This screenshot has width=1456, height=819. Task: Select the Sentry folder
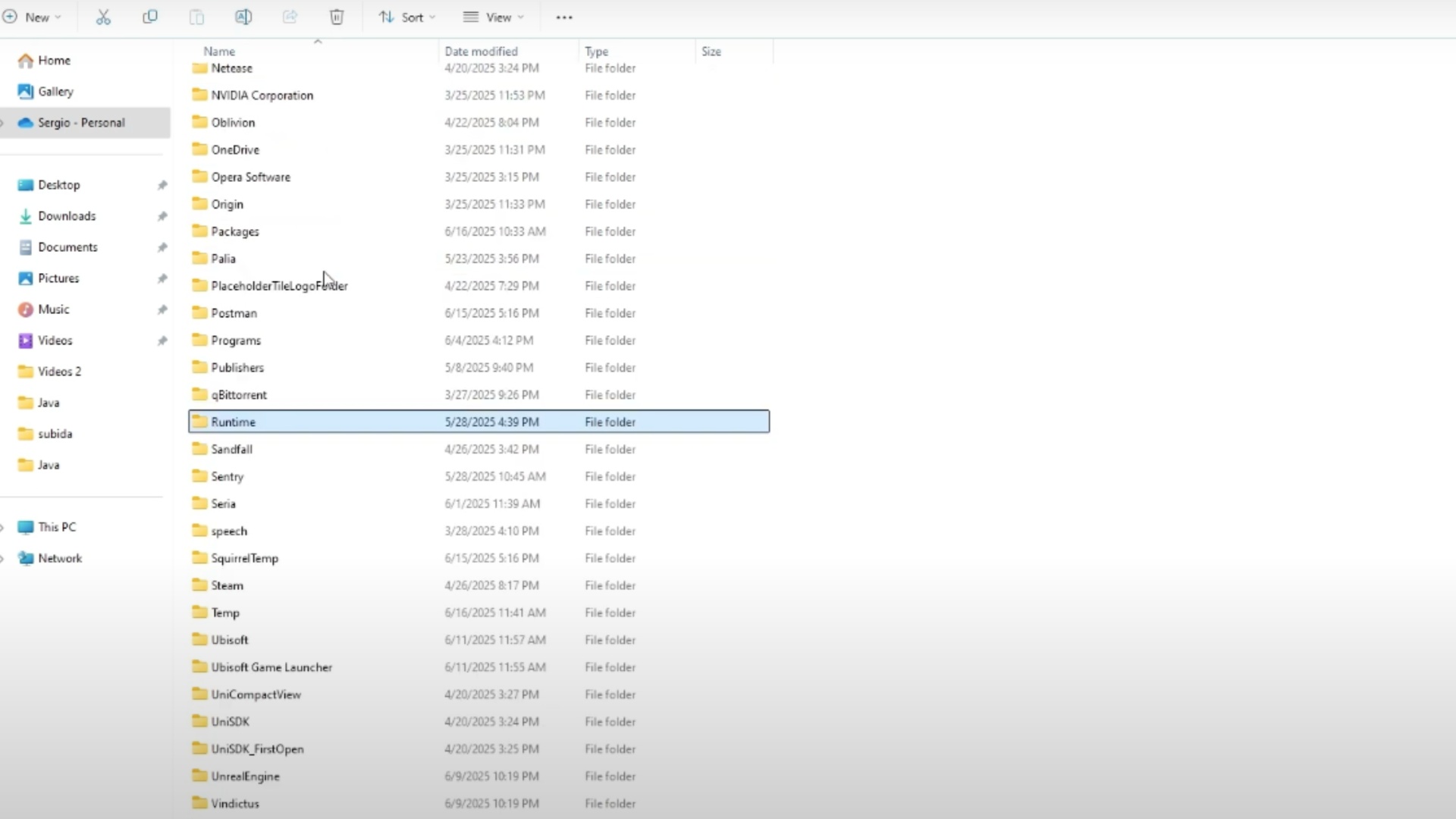(x=479, y=476)
